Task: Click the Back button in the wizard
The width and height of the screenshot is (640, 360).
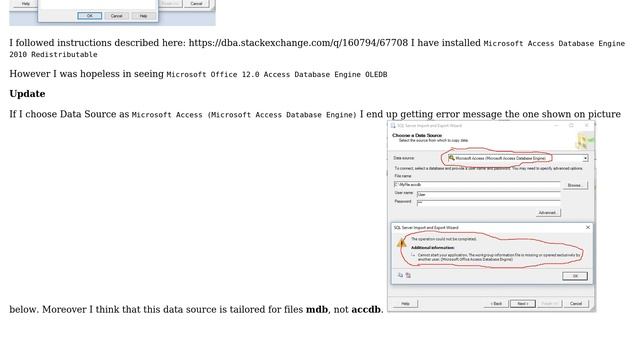Action: (496, 304)
